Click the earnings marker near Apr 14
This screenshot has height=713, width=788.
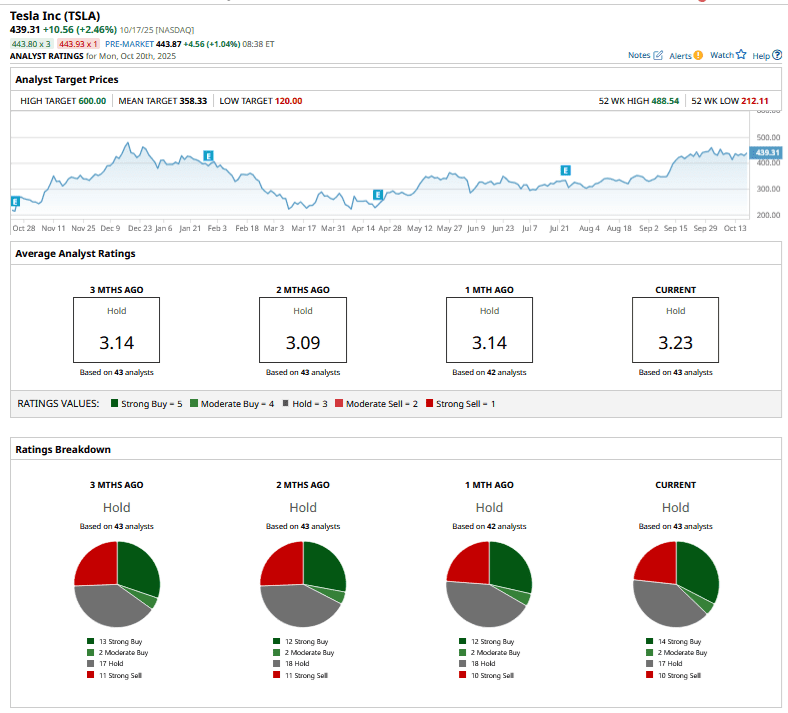[378, 195]
